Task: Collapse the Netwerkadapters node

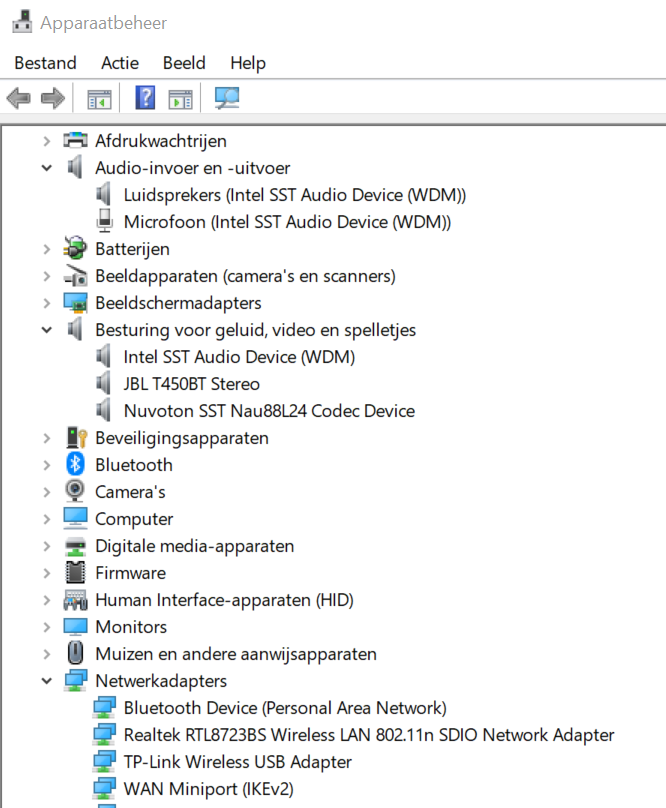Action: pyautogui.click(x=46, y=681)
